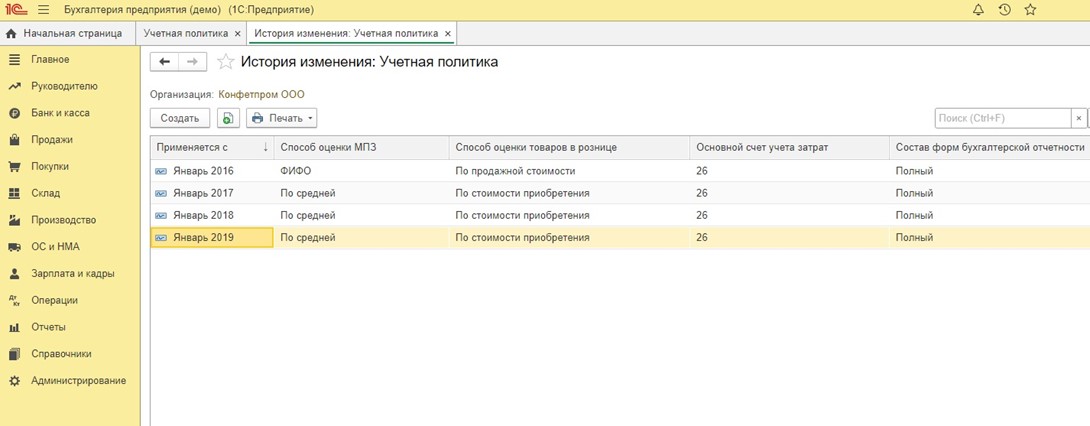
Task: Navigate back with the left arrow
Action: point(165,62)
